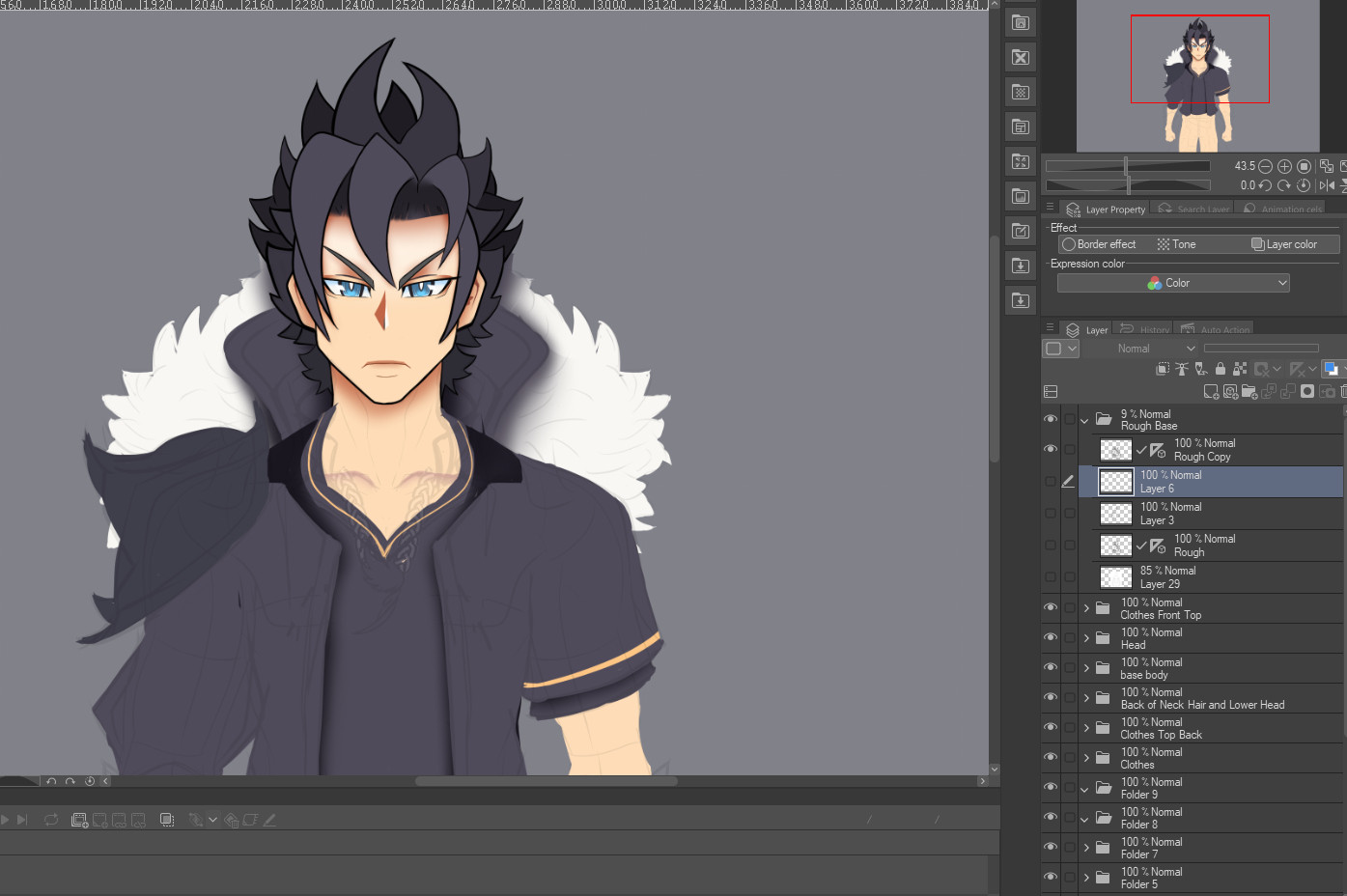Click the Tone effect button
This screenshot has height=896, width=1347.
(x=1176, y=244)
